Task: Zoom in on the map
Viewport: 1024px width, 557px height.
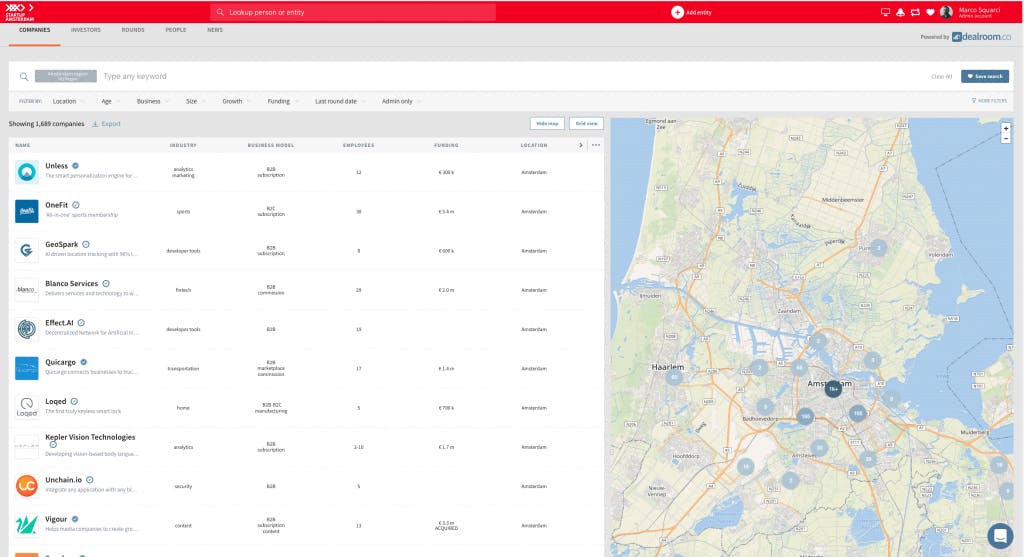Action: (1005, 128)
